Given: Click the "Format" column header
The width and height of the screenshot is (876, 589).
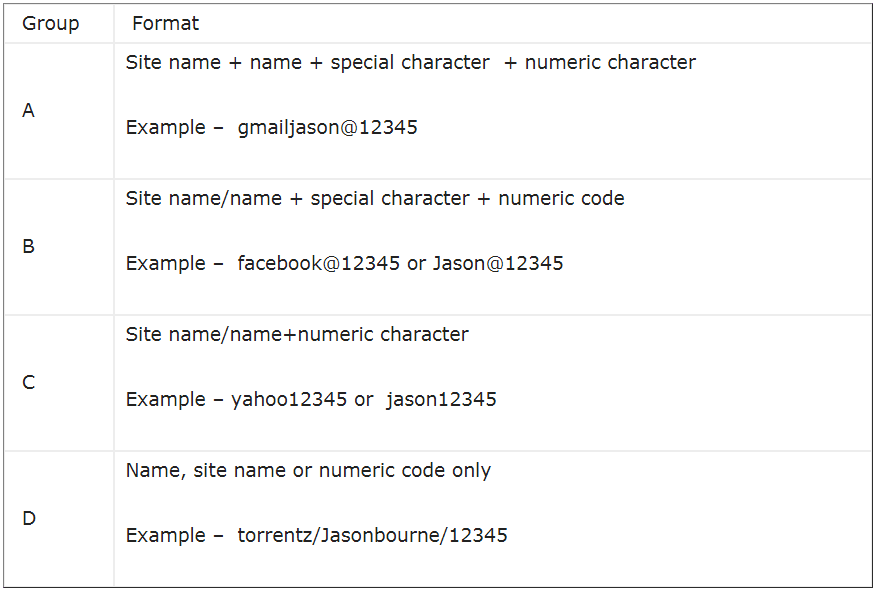Looking at the screenshot, I should 165,23.
